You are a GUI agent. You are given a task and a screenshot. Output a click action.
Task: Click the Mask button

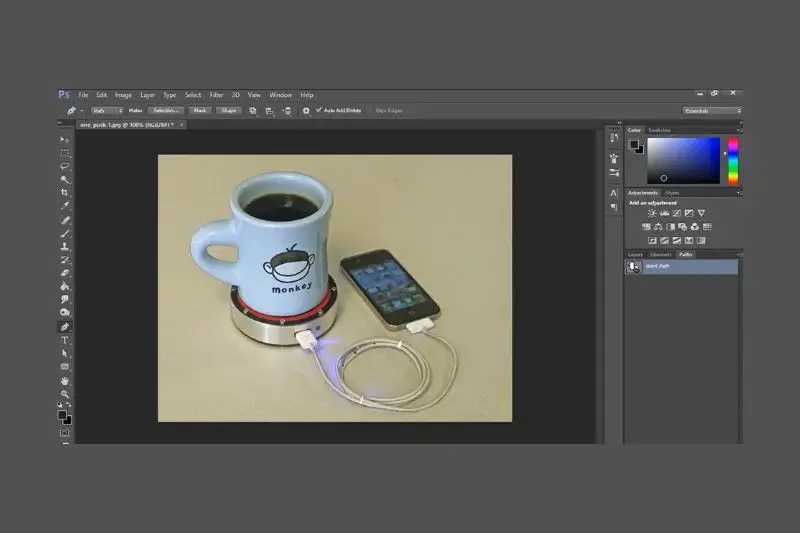[200, 110]
